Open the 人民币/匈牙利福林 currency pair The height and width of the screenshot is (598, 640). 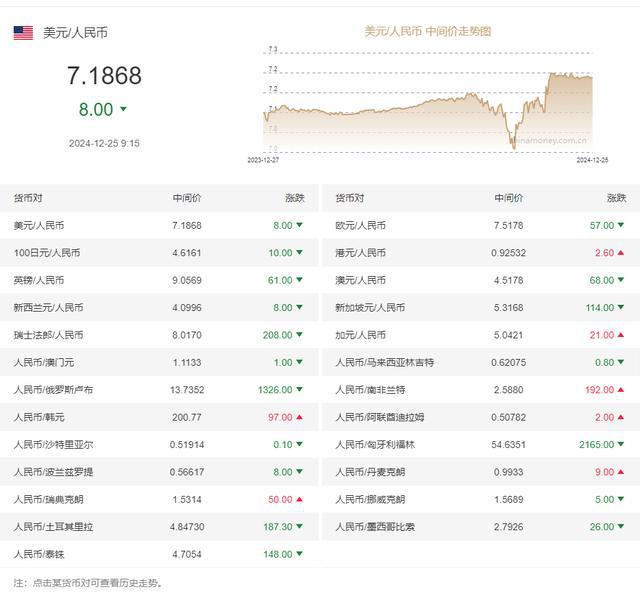375,445
